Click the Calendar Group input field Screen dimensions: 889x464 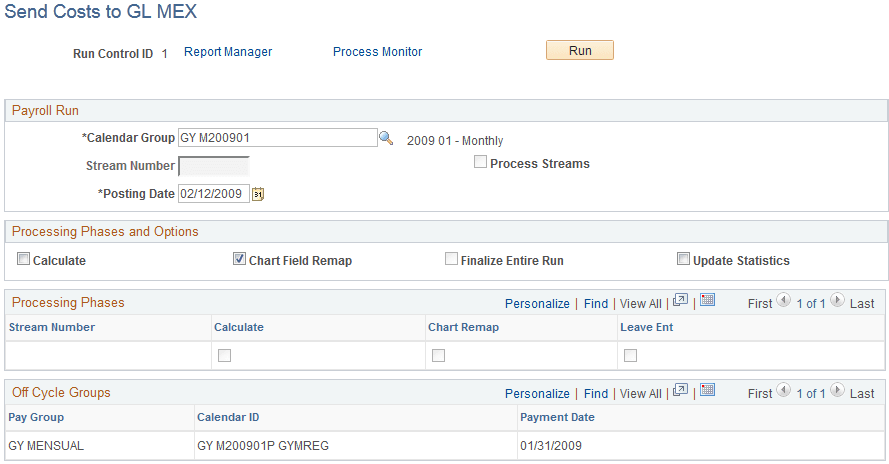(277, 138)
